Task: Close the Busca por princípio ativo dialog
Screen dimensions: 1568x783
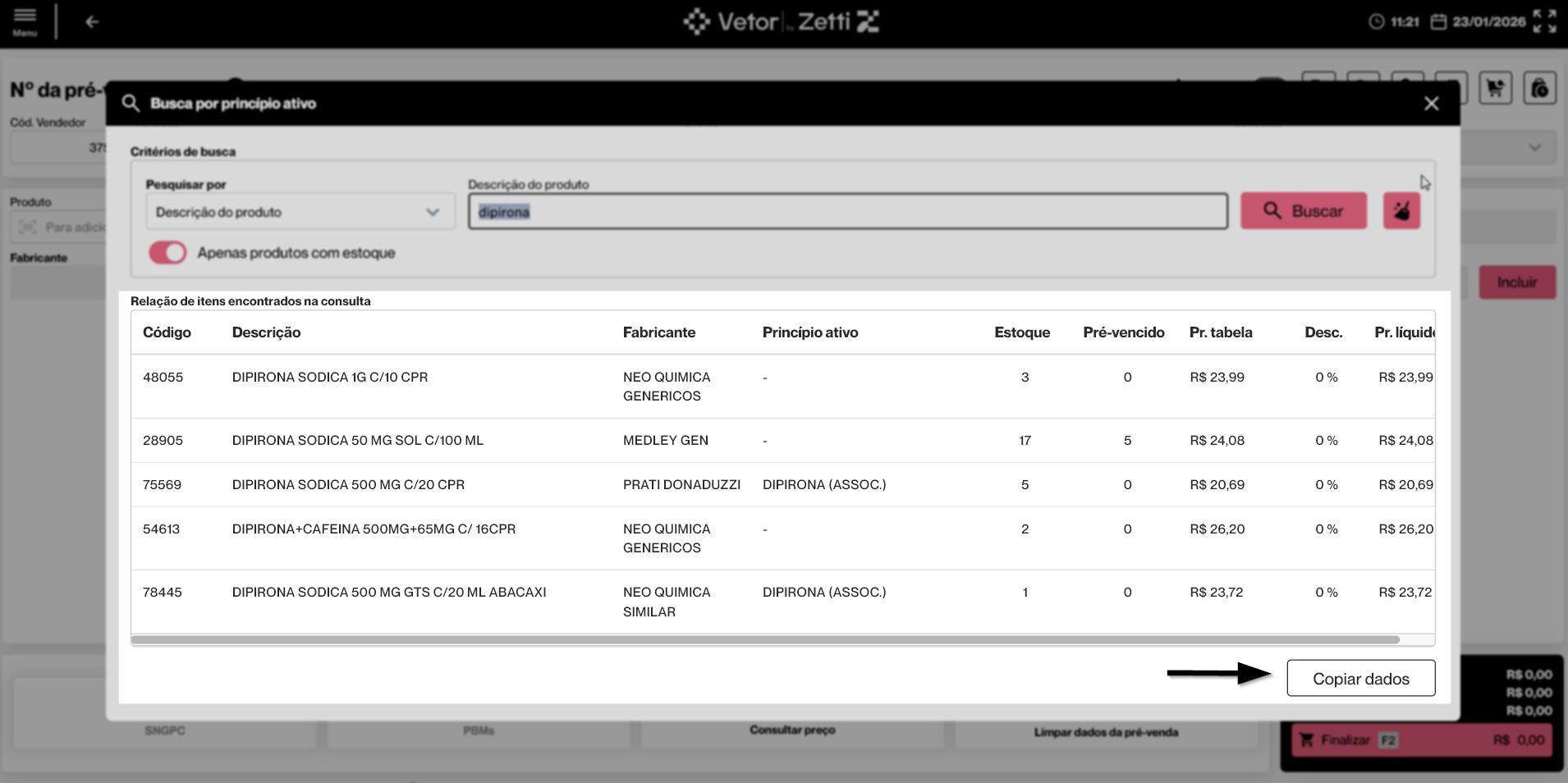Action: [x=1432, y=103]
